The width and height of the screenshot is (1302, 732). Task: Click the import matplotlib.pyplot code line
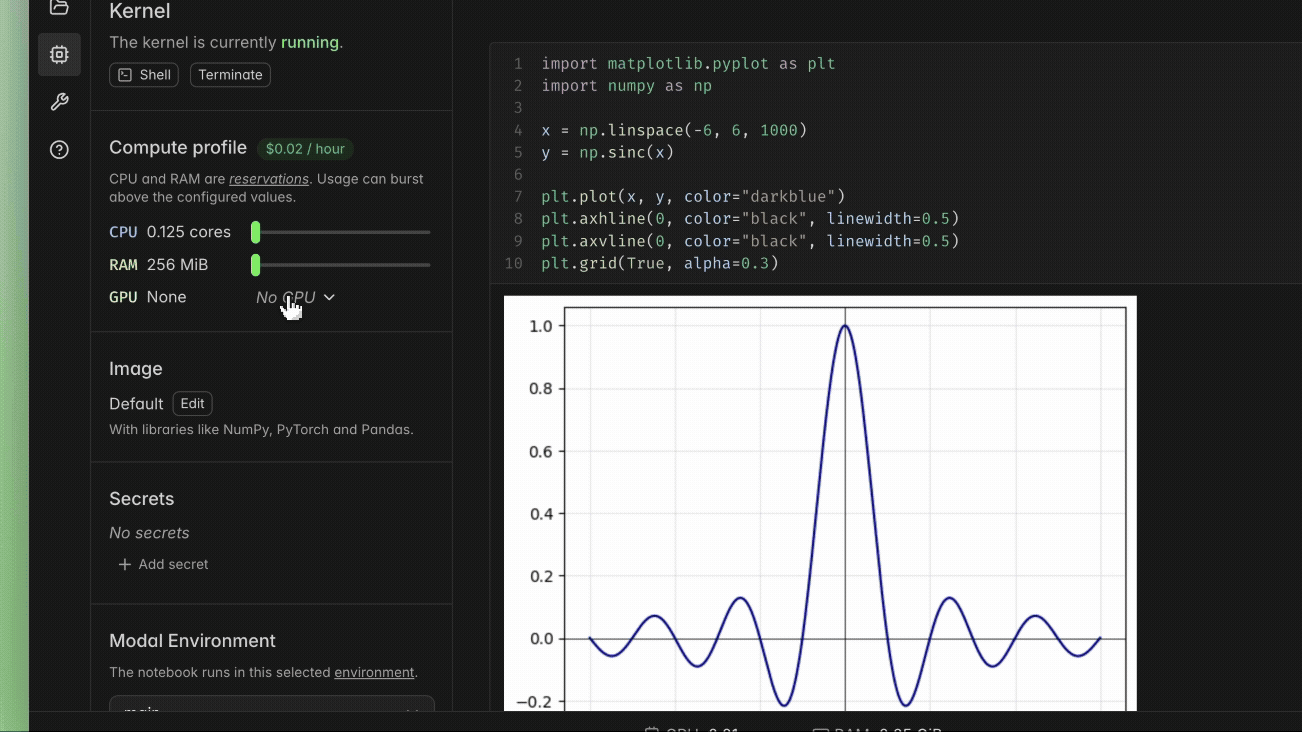[688, 64]
